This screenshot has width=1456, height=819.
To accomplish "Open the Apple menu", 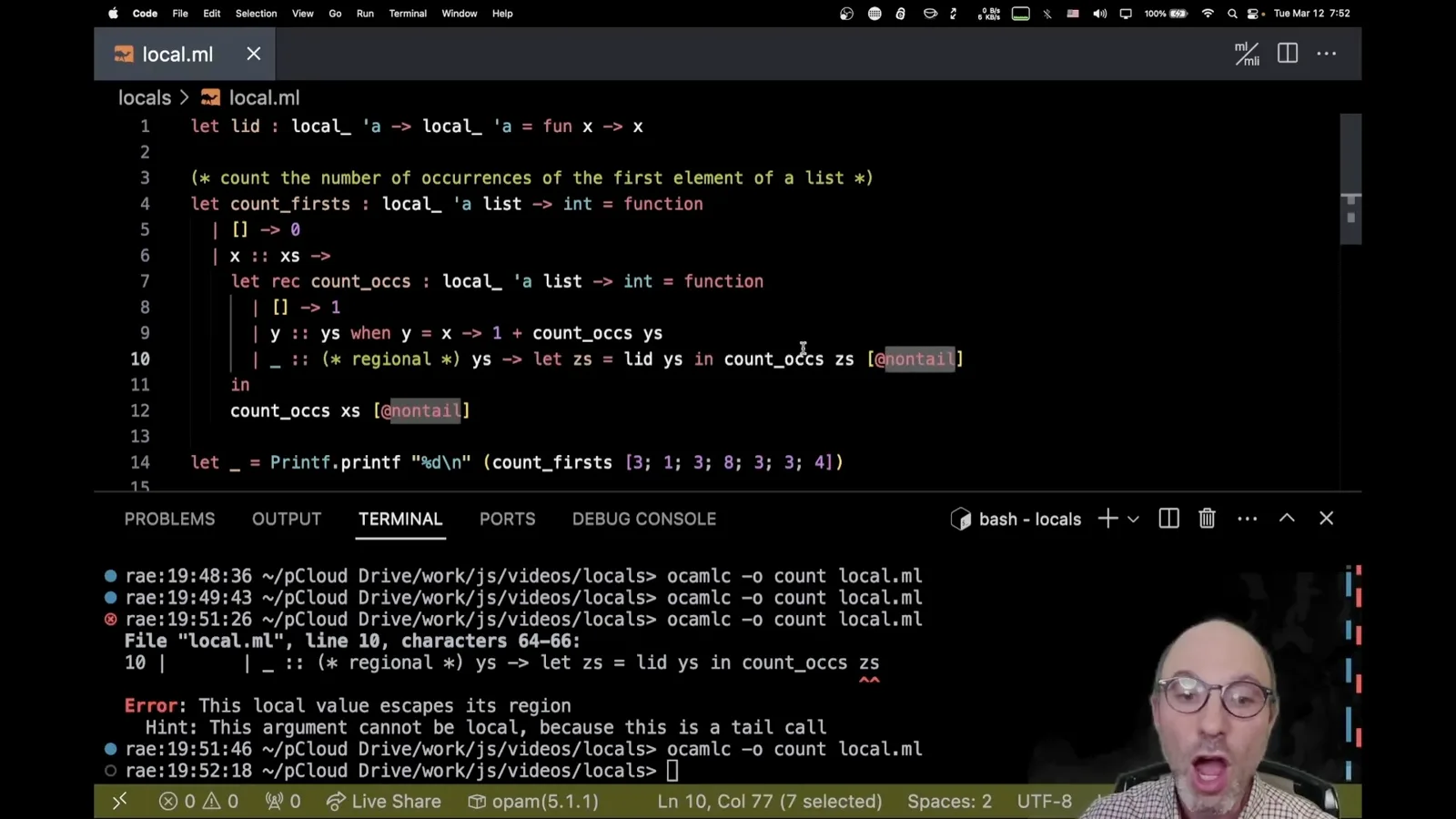I will coord(113,14).
